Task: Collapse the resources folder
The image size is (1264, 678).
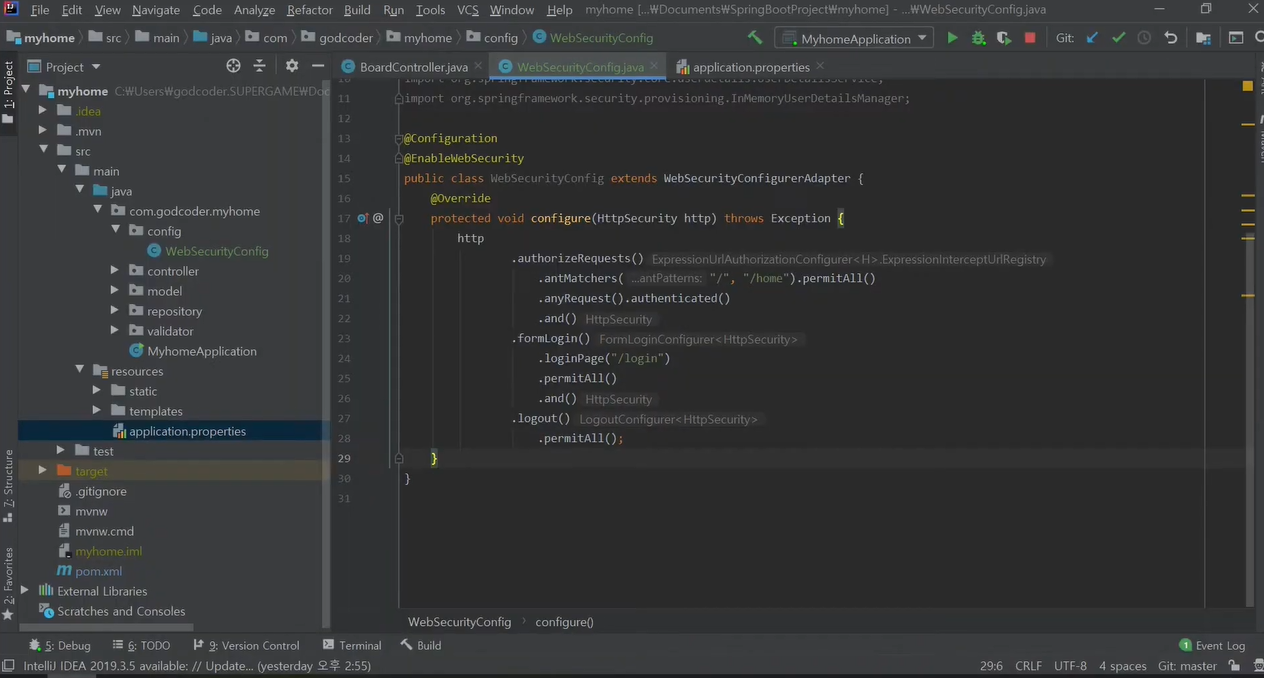Action: point(79,371)
